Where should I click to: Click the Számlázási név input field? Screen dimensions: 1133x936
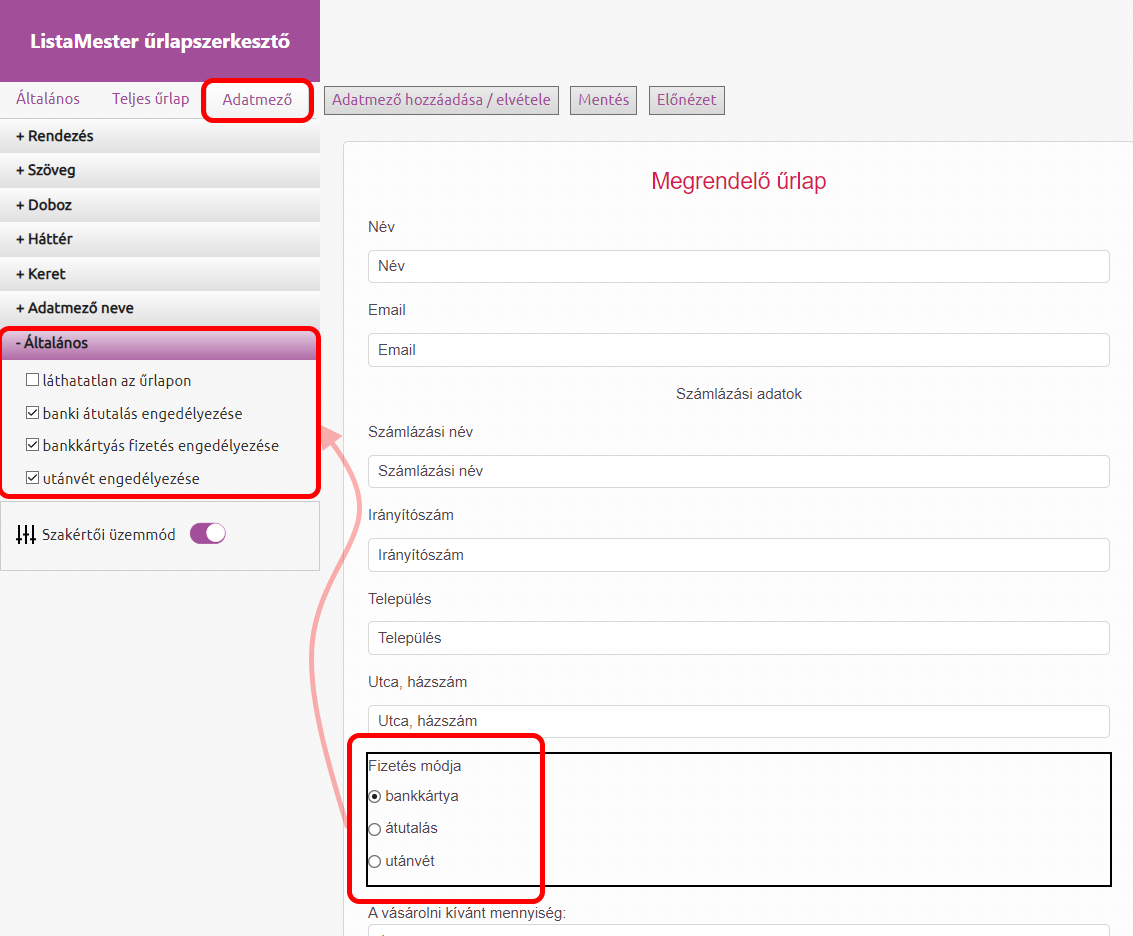pos(738,471)
